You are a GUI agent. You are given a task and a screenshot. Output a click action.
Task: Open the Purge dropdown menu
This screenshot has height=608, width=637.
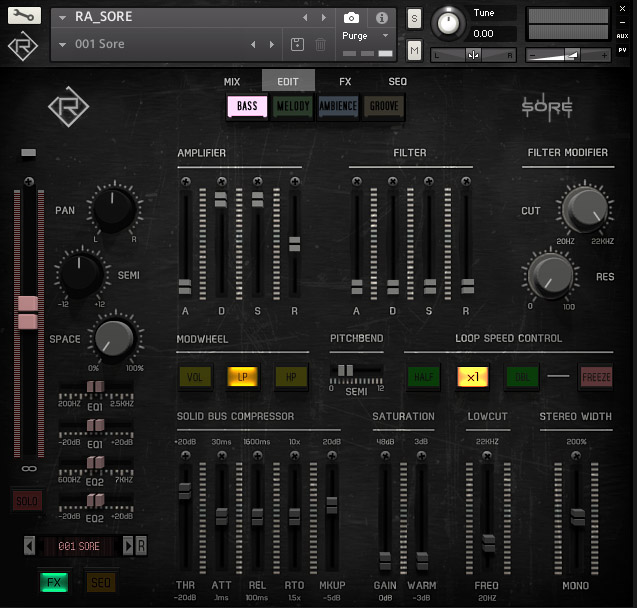pos(366,36)
